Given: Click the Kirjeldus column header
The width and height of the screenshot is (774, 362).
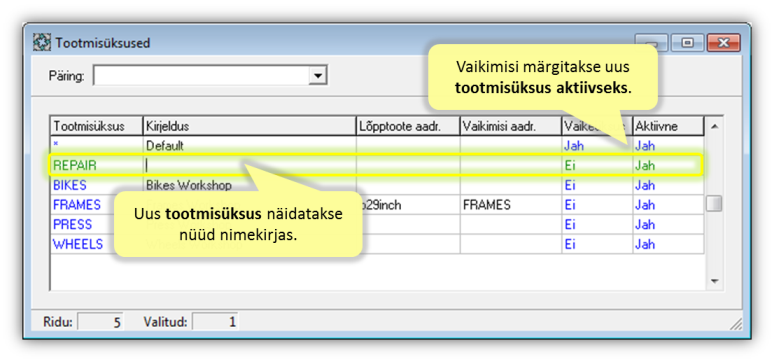Looking at the screenshot, I should click(250, 126).
